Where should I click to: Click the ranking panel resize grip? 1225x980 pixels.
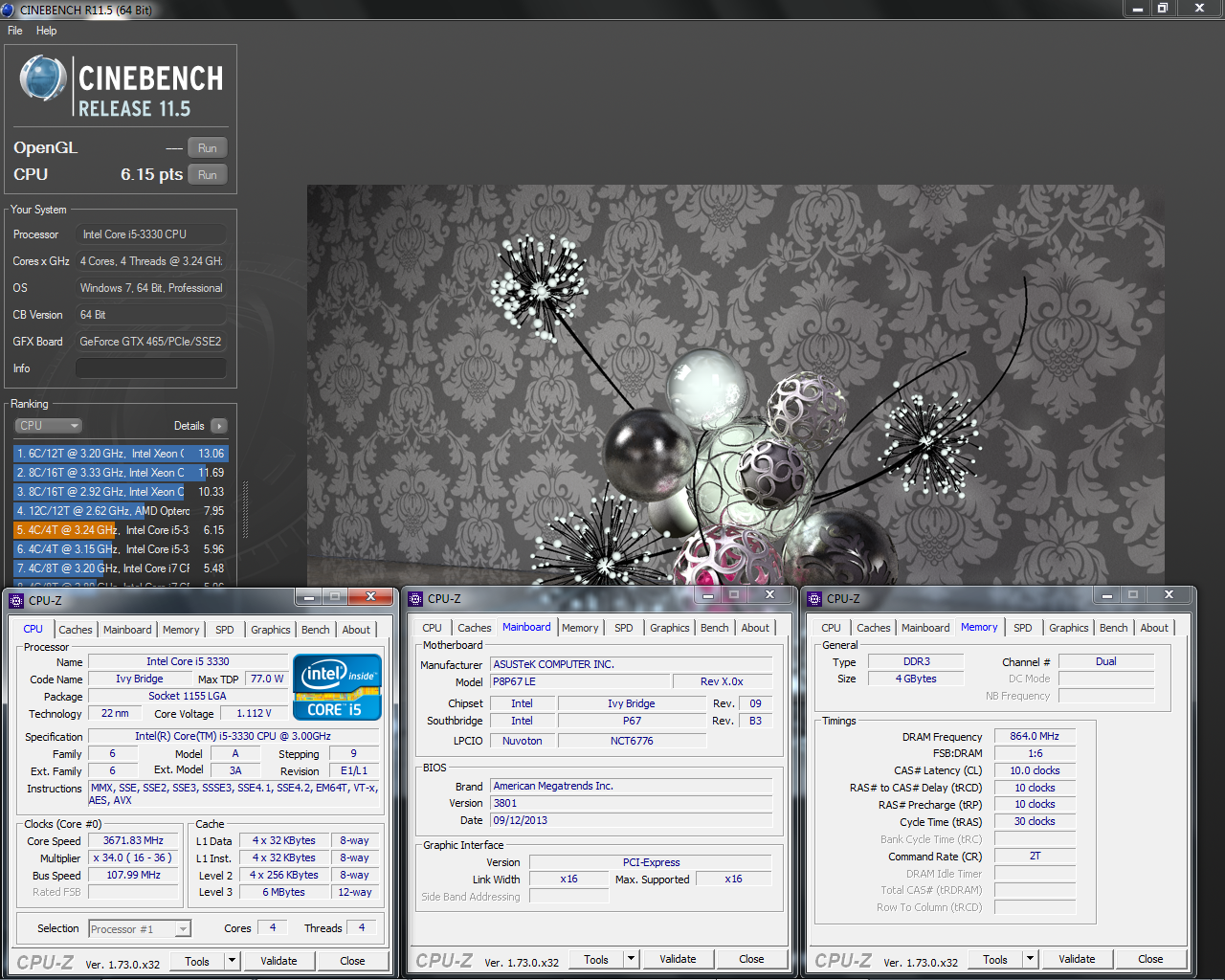coord(245,508)
